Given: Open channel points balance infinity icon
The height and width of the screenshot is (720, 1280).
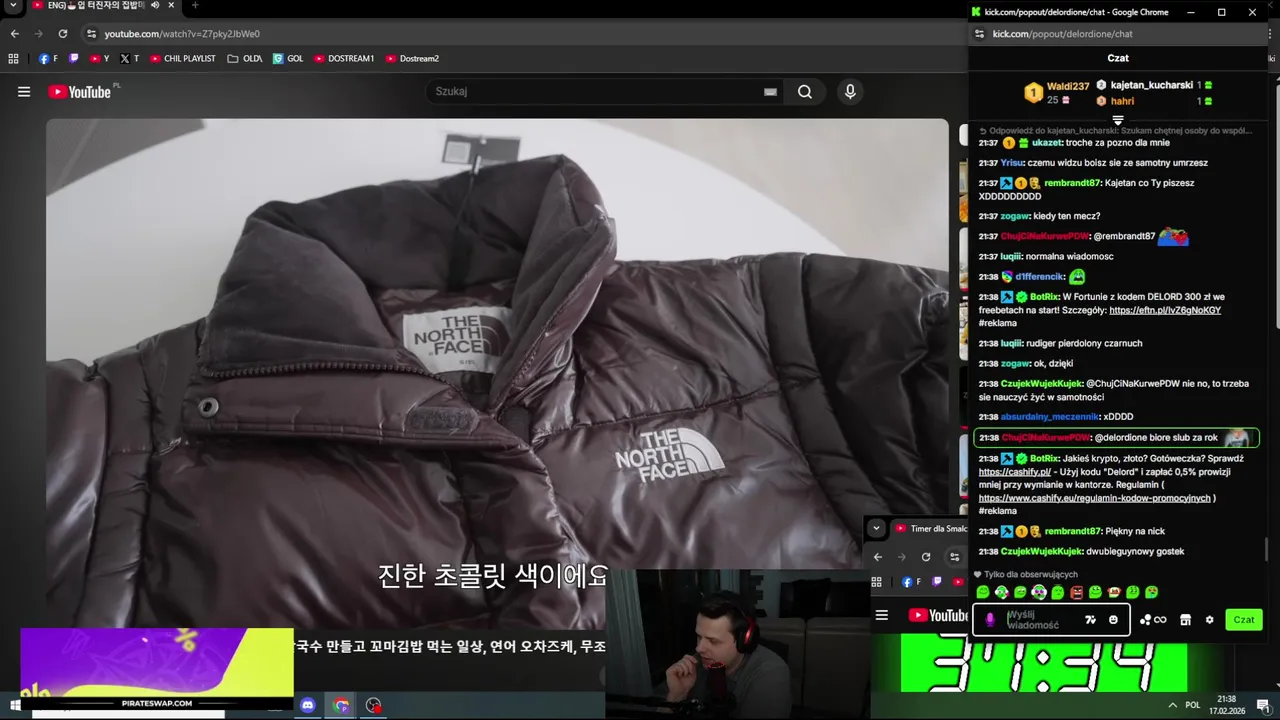Looking at the screenshot, I should [1153, 620].
